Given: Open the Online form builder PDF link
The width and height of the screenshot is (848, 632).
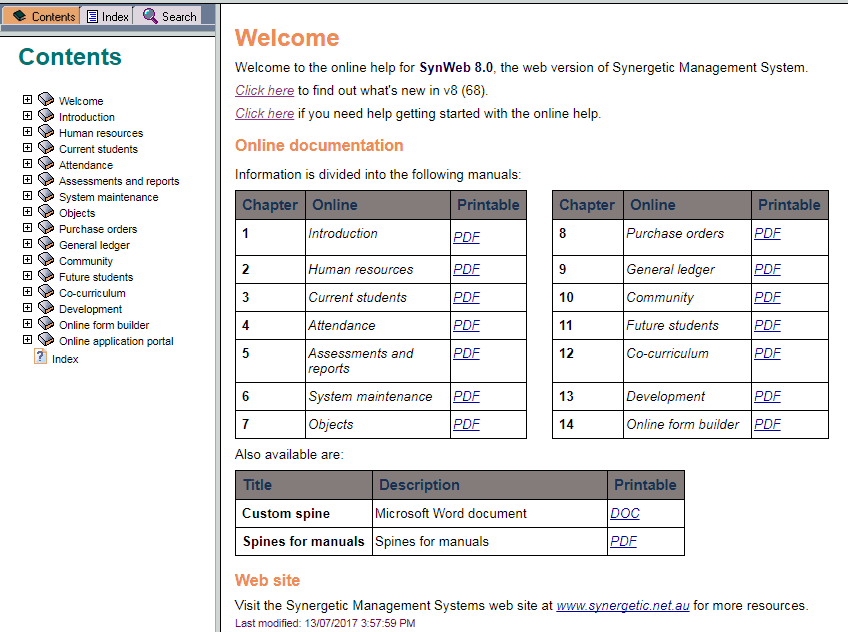Looking at the screenshot, I should click(768, 424).
